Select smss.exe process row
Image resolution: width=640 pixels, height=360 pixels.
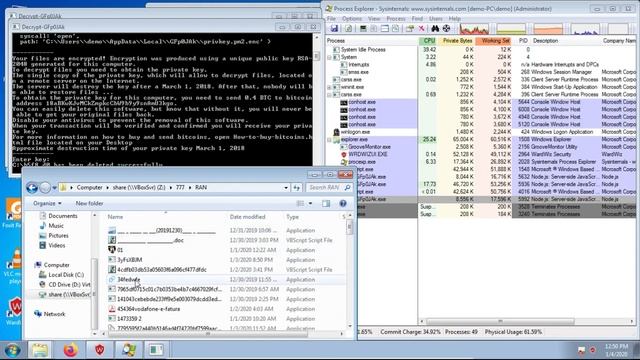480,72
